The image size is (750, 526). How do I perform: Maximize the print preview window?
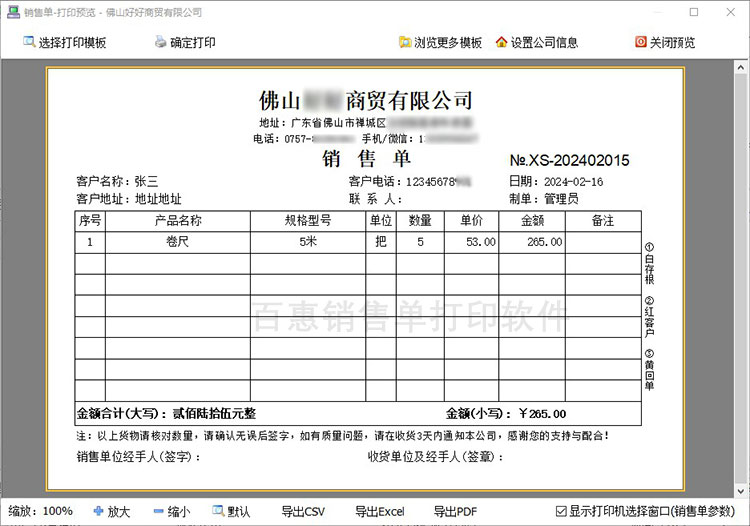pyautogui.click(x=694, y=12)
